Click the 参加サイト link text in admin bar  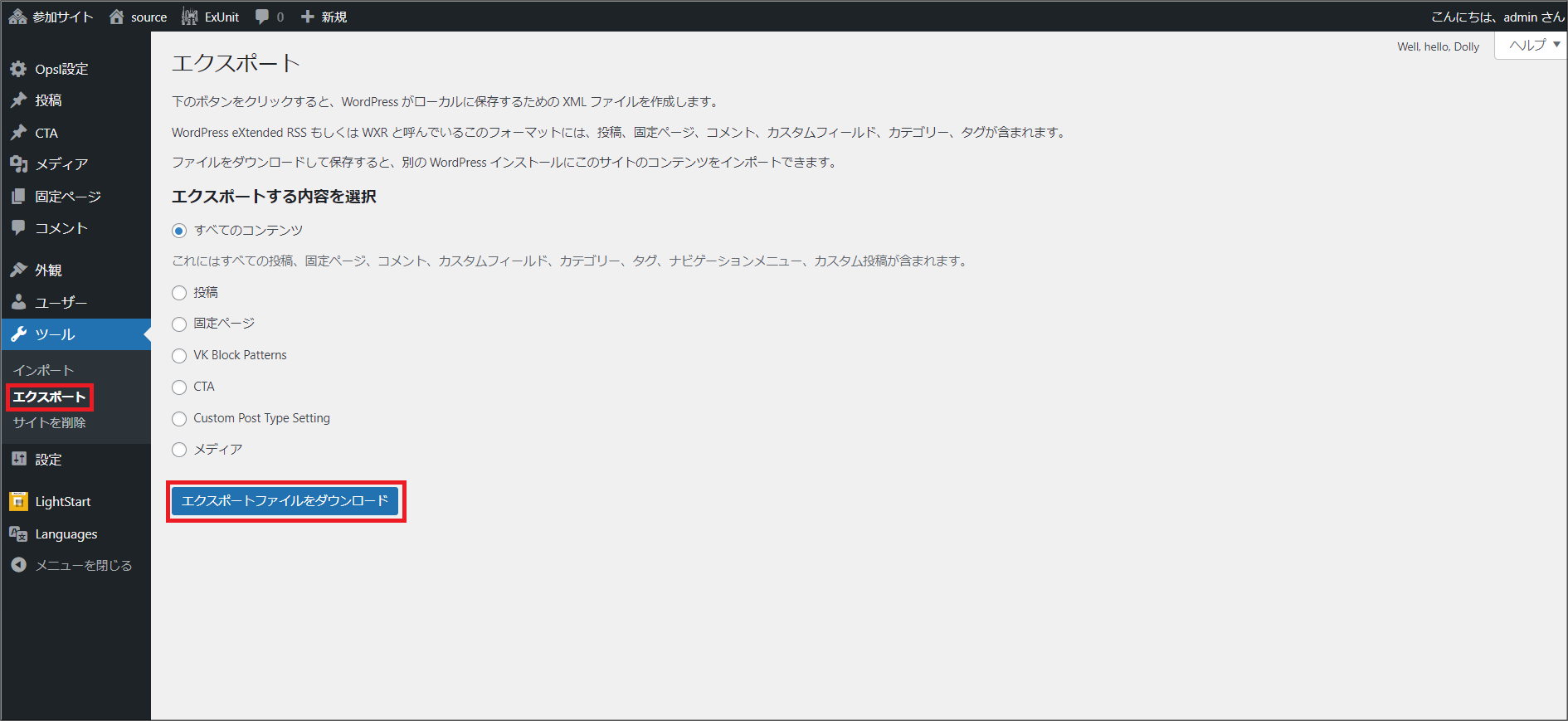click(x=63, y=17)
